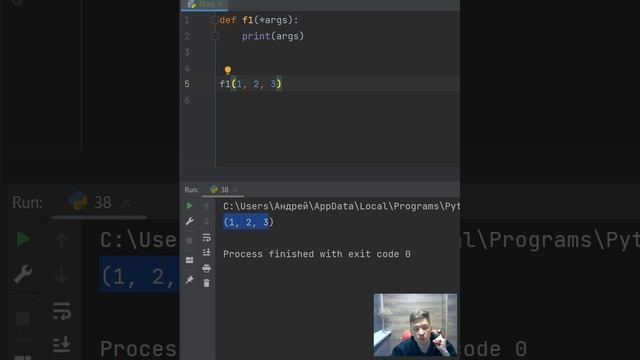
Task: Click the down-arrow stack trace icon in center Run panel
Action: (x=207, y=221)
